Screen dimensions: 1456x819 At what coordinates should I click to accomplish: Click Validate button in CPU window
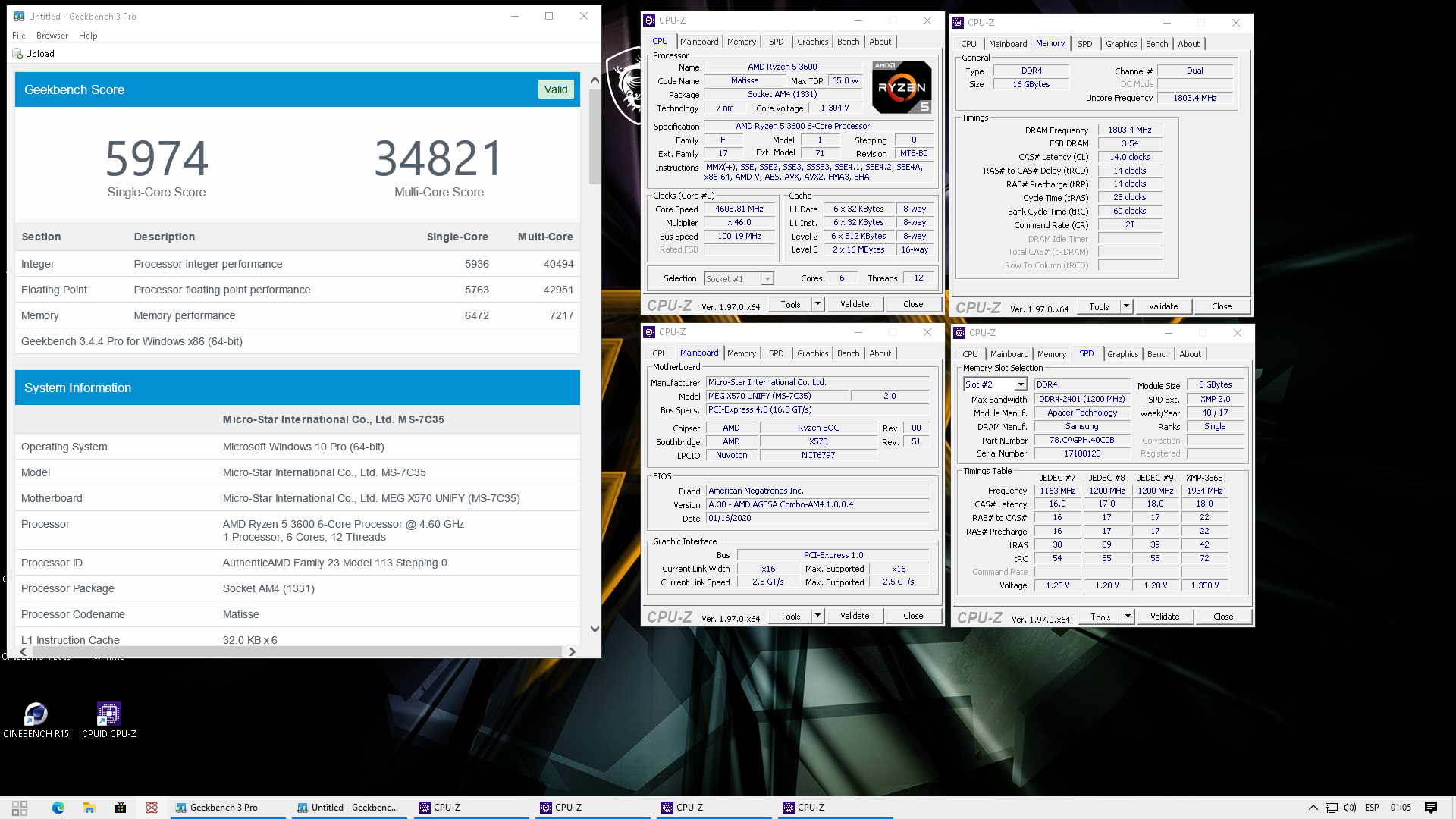click(x=855, y=304)
